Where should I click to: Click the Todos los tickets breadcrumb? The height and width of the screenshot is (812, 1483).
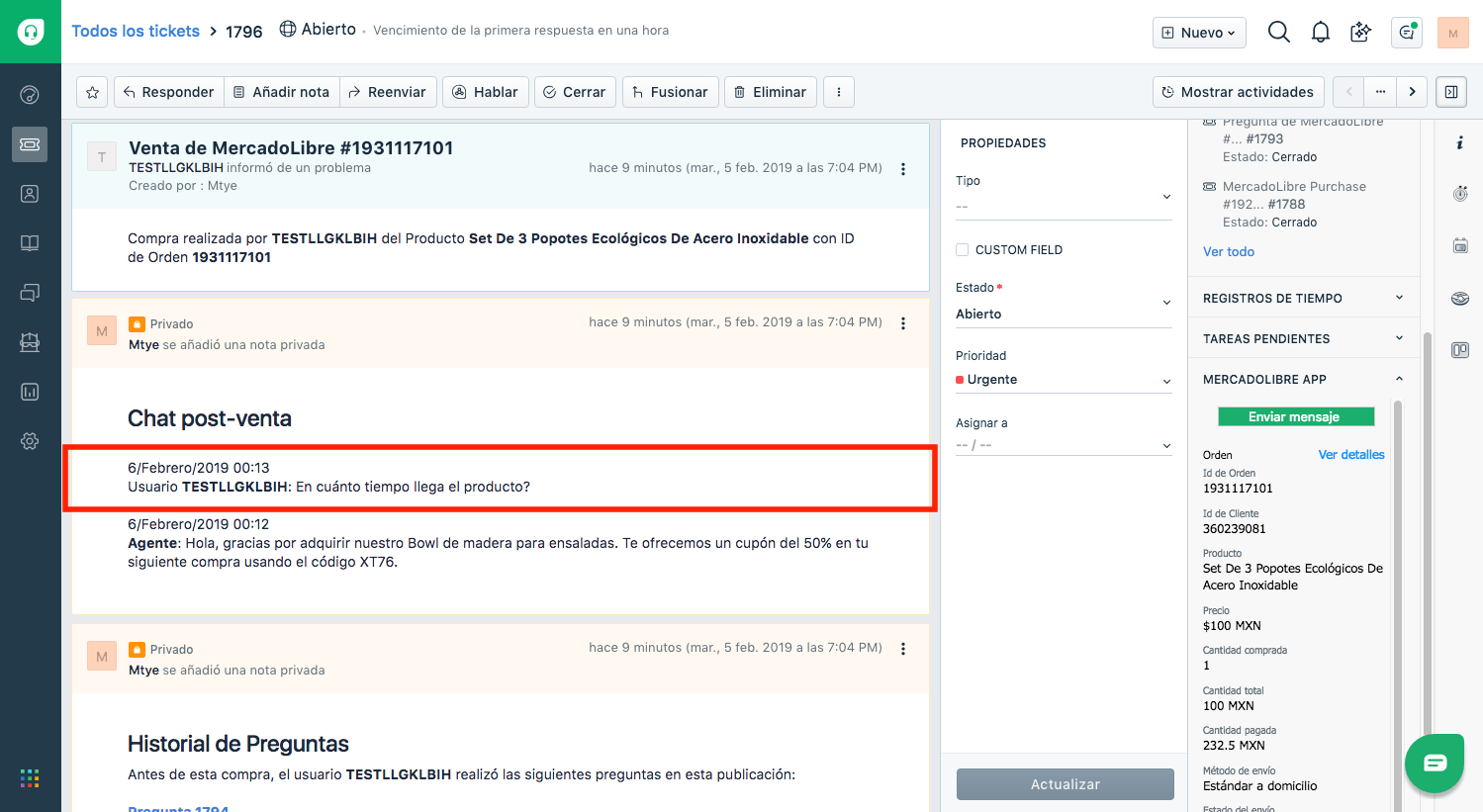coord(136,31)
